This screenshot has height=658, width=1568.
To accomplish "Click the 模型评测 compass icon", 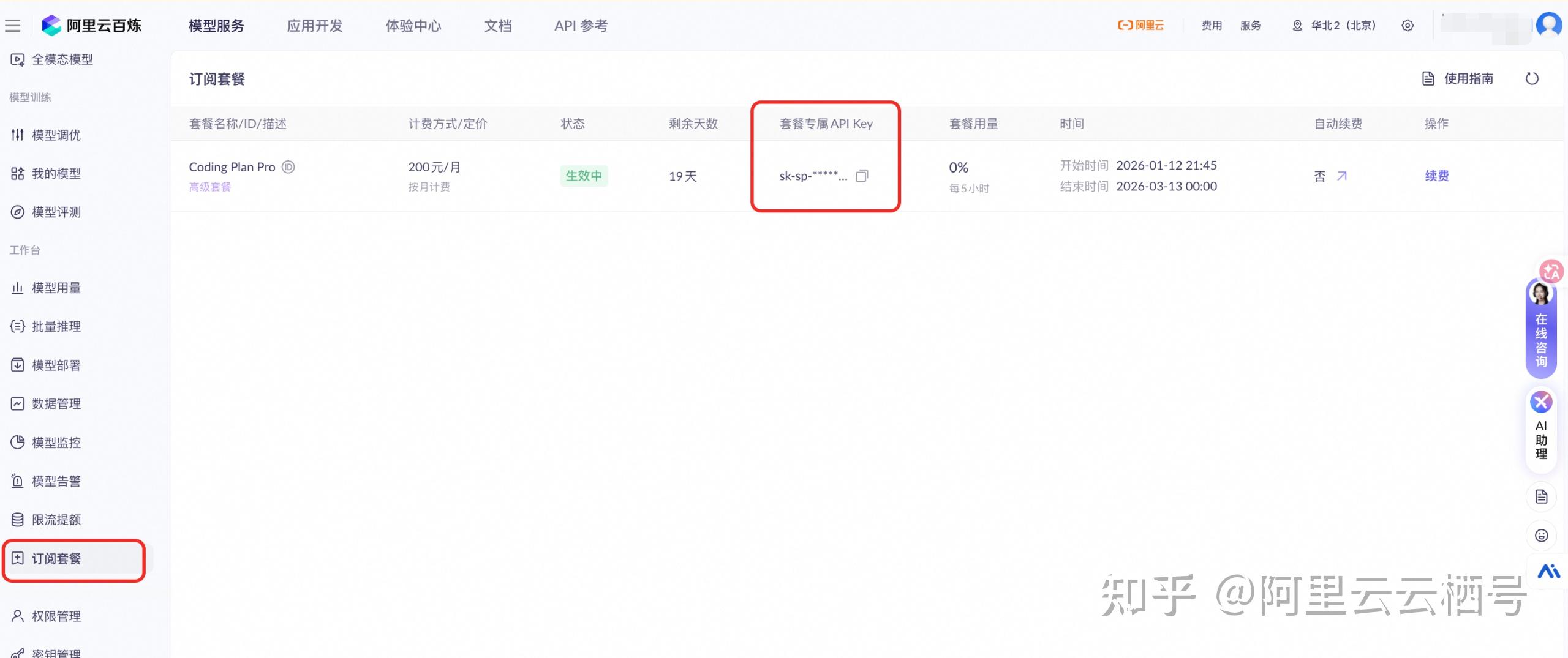I will (18, 212).
